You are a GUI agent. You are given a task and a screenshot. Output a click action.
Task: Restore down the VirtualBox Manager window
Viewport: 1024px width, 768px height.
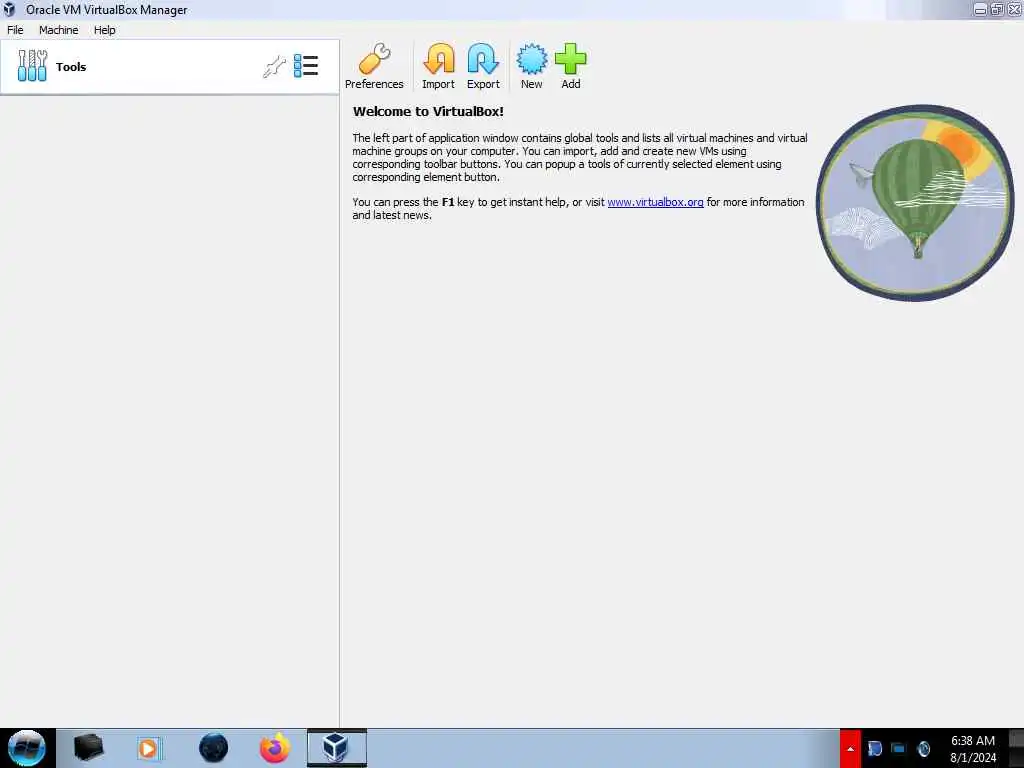[x=997, y=10]
